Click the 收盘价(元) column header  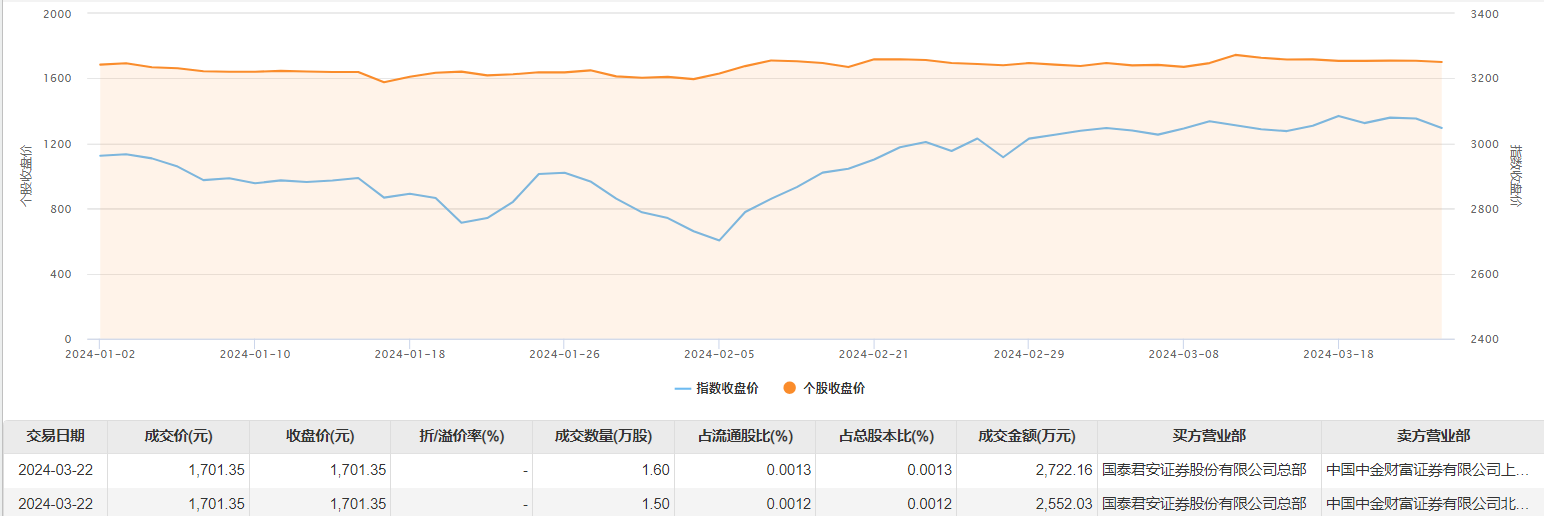click(320, 436)
